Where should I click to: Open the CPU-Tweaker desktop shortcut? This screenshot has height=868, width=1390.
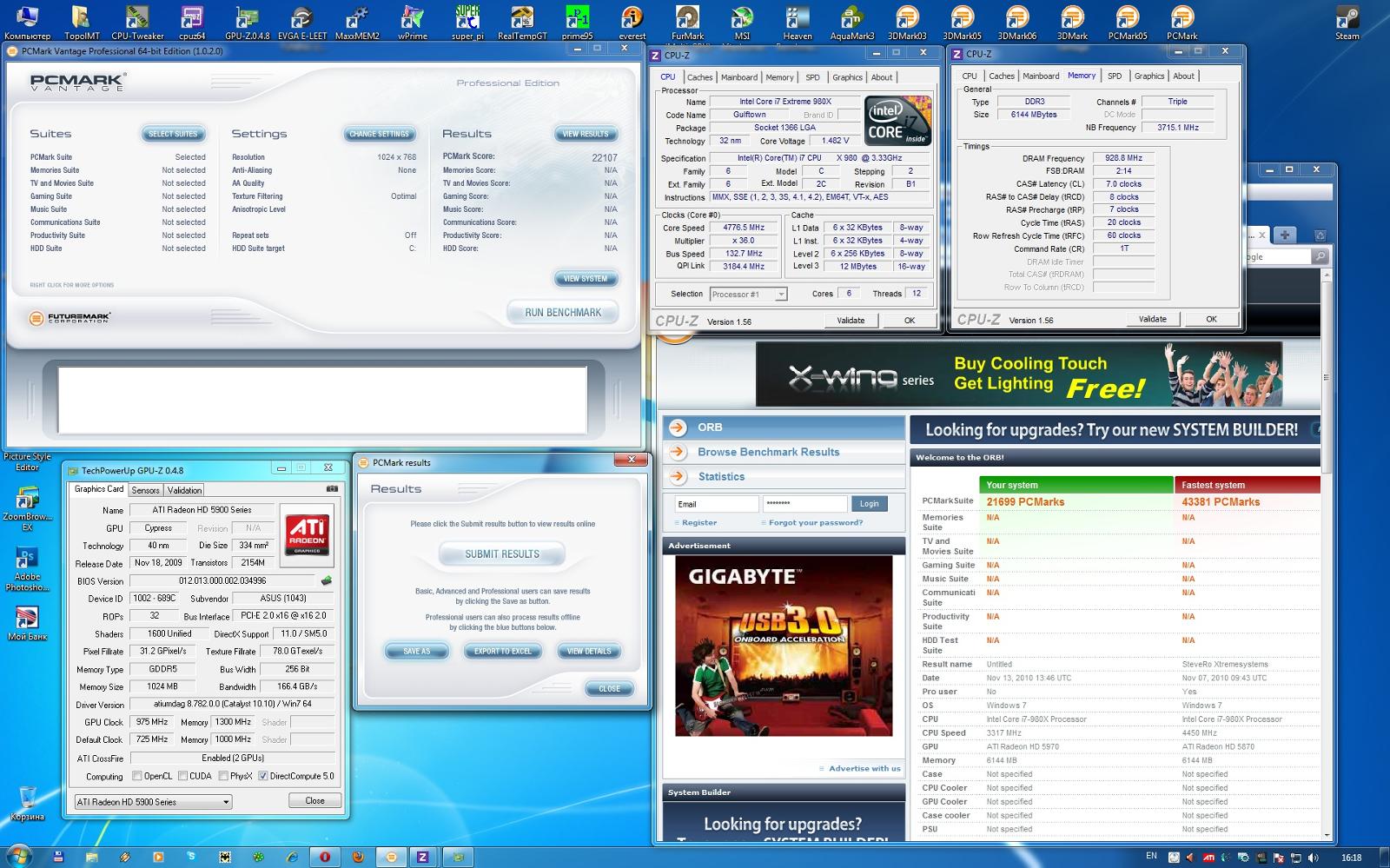[x=137, y=23]
